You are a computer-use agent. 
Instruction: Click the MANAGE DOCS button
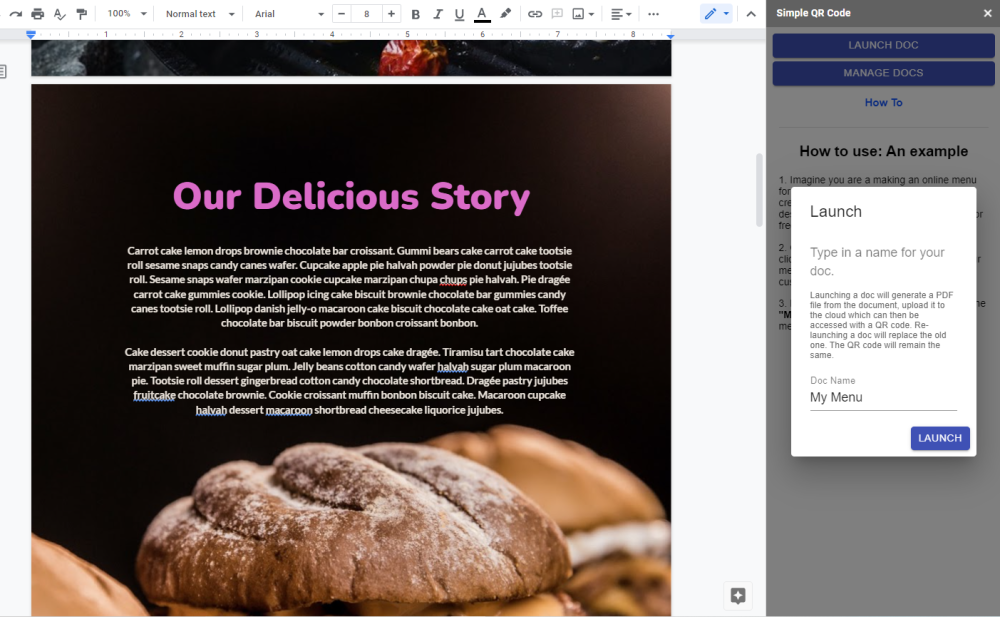coord(883,73)
